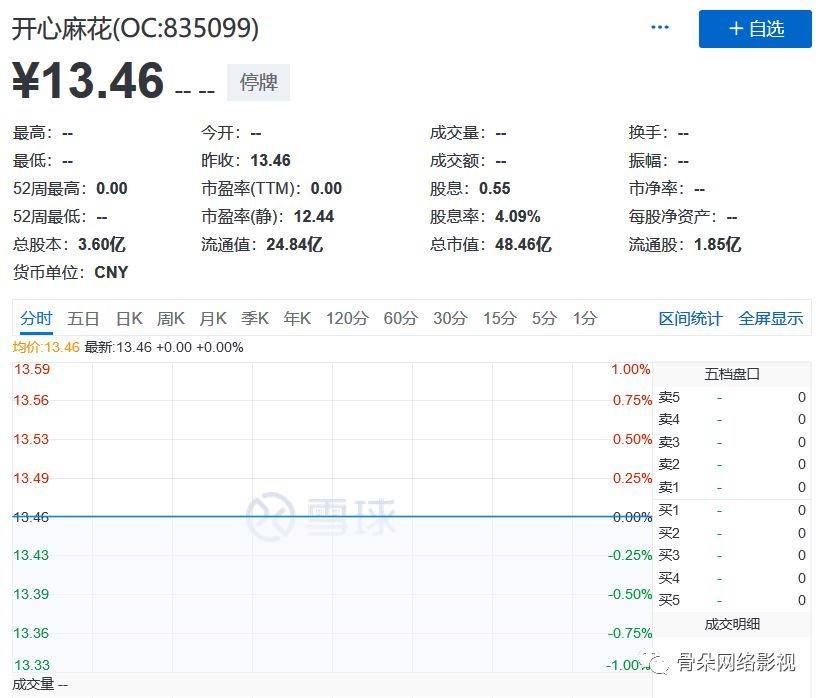
Task: Open the 年K yearly candlestick tab
Action: click(x=297, y=318)
